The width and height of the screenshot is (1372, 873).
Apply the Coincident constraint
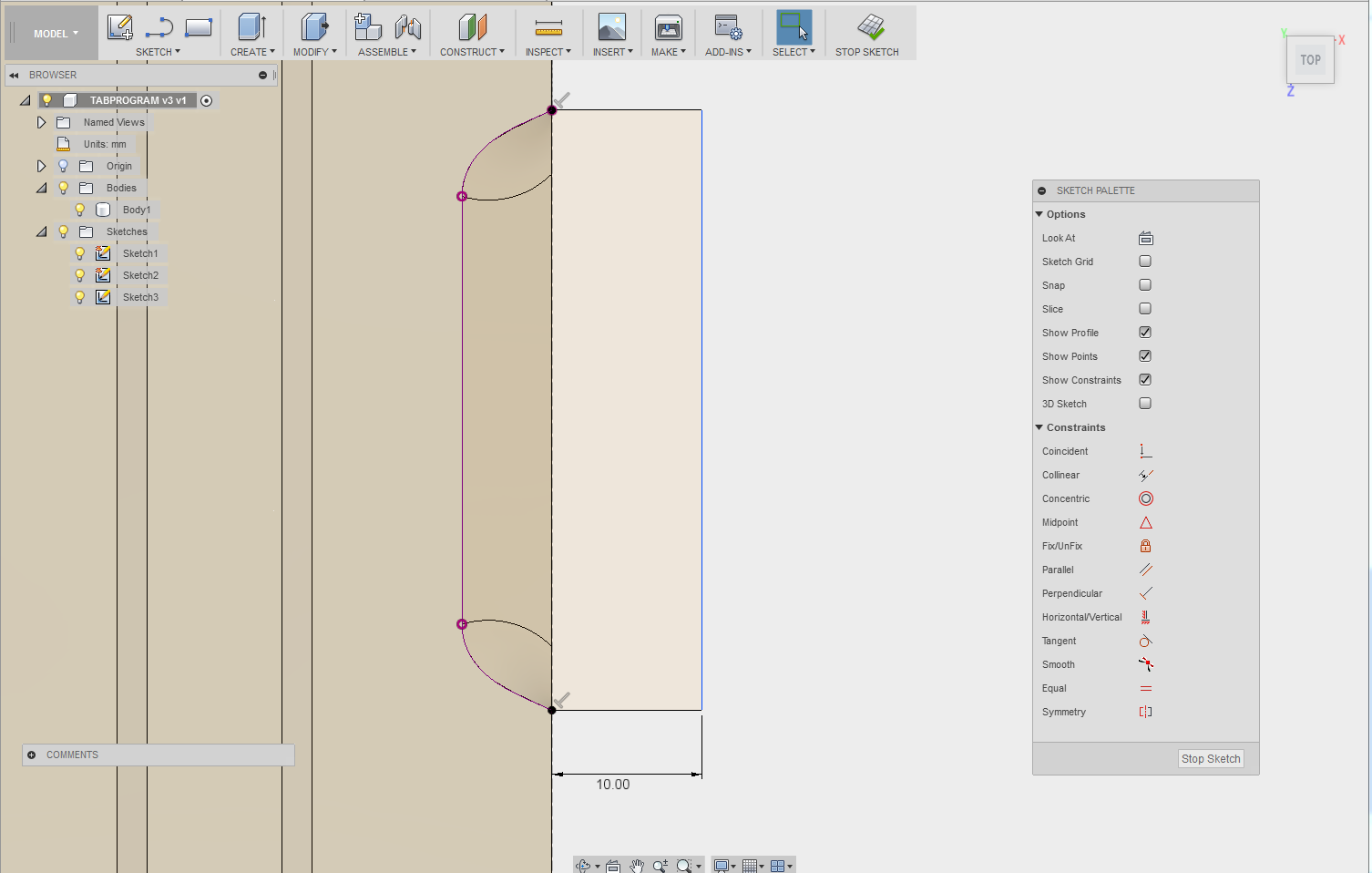pyautogui.click(x=1146, y=451)
